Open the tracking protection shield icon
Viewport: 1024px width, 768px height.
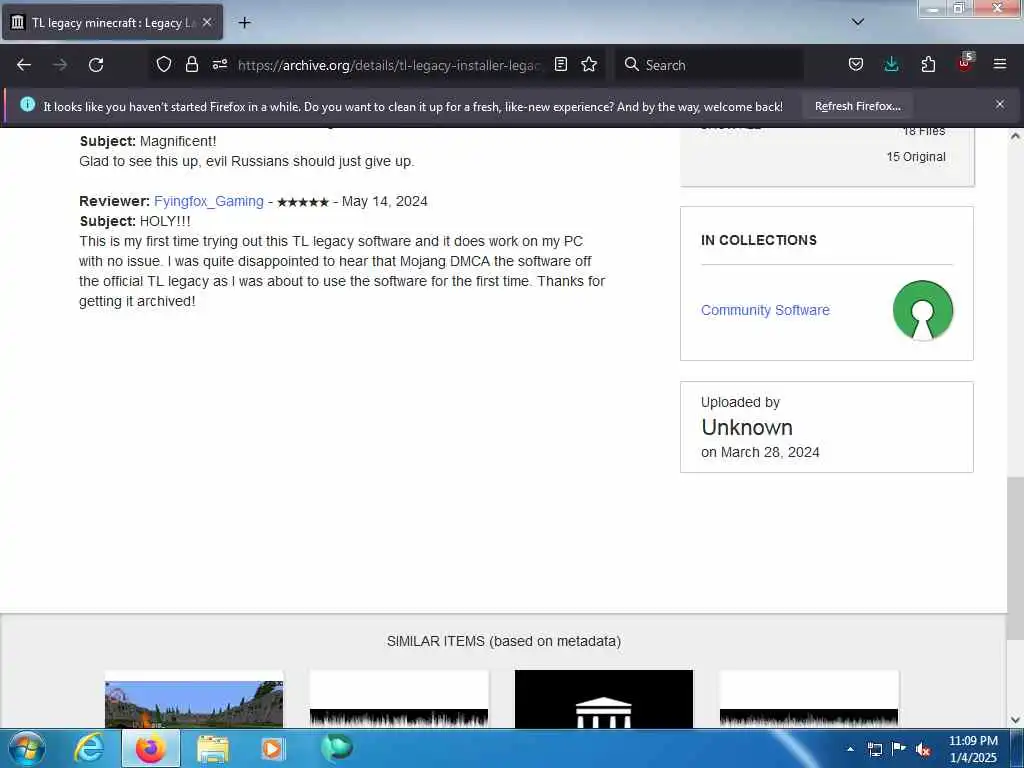[164, 64]
